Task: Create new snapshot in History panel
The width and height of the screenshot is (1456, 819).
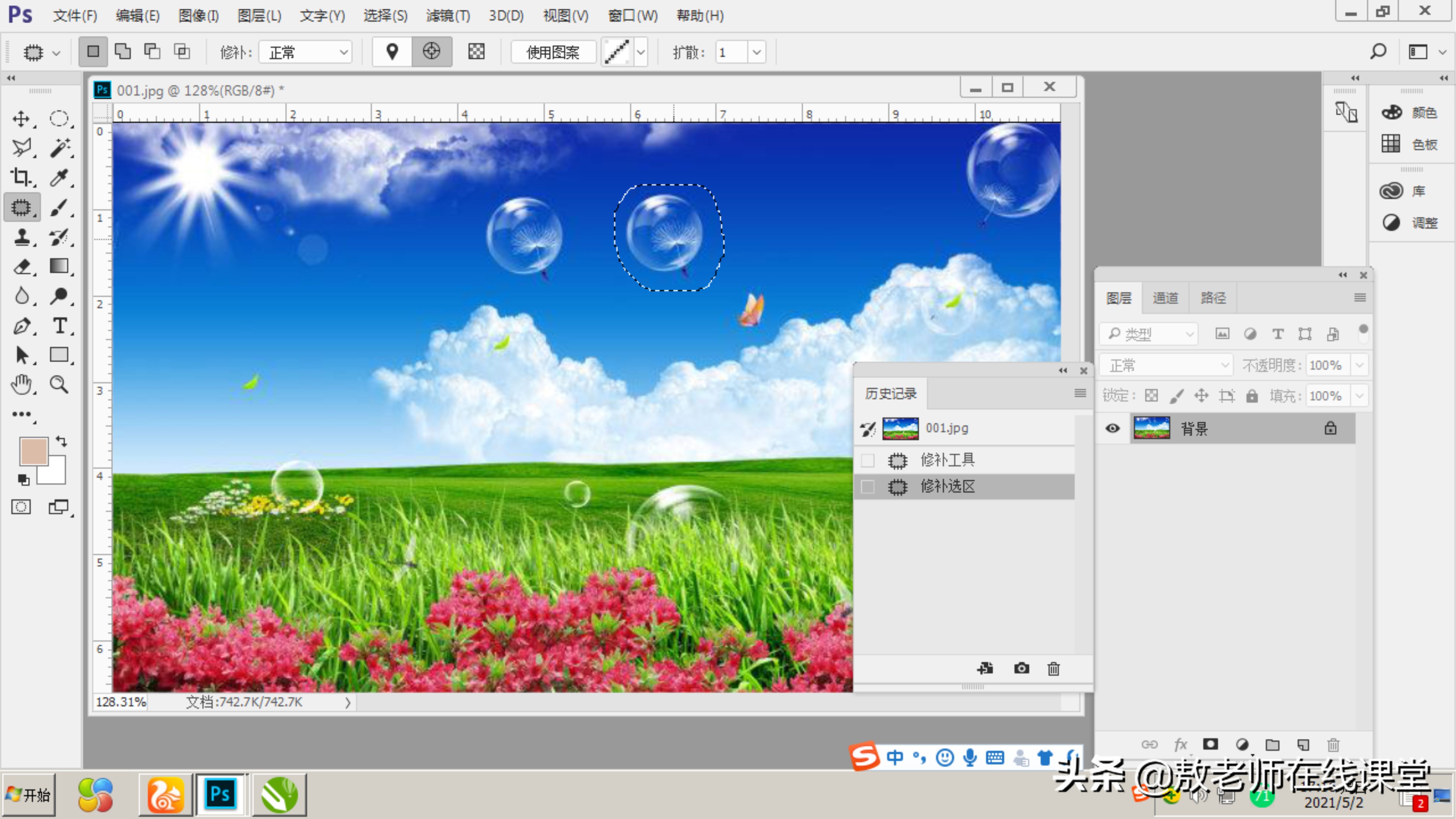Action: pos(1021,669)
